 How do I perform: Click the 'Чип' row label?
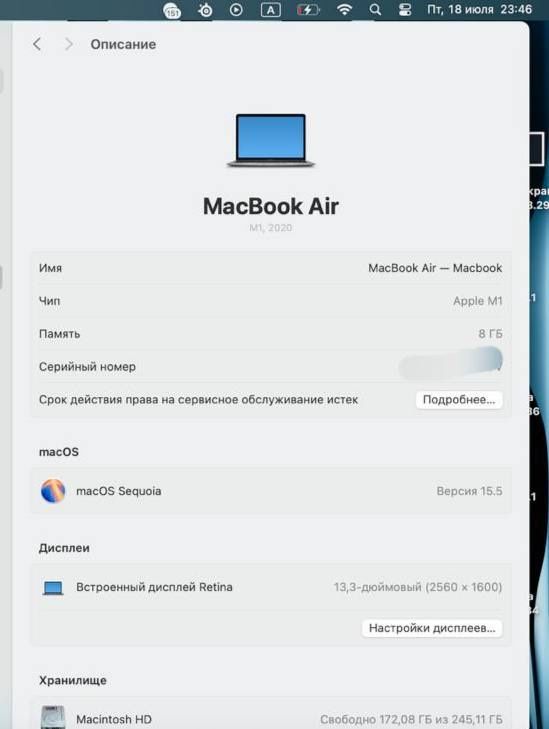[x=49, y=301]
